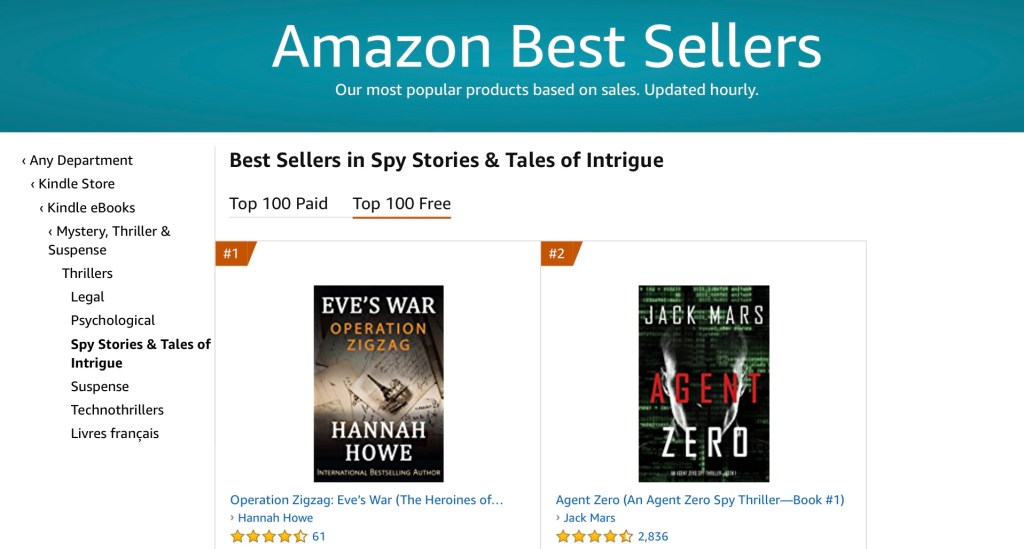
Task: Open the Agent Zero title link
Action: coord(700,500)
